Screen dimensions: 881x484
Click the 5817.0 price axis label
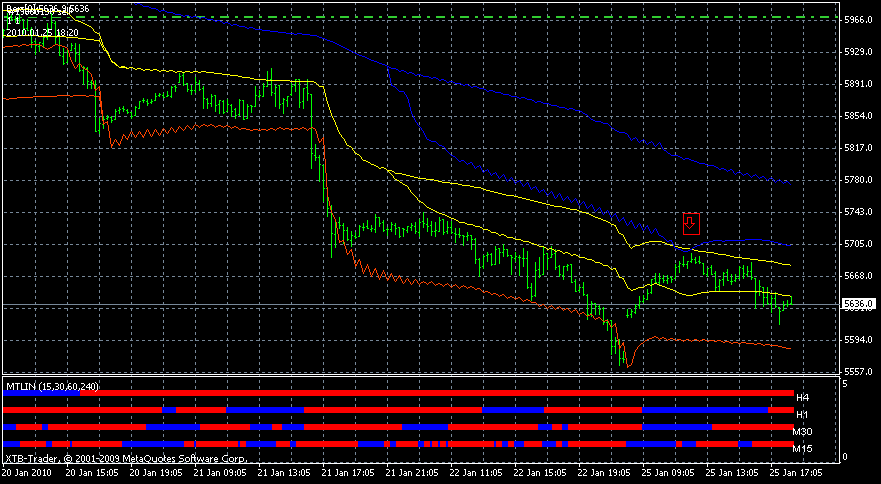click(x=858, y=148)
